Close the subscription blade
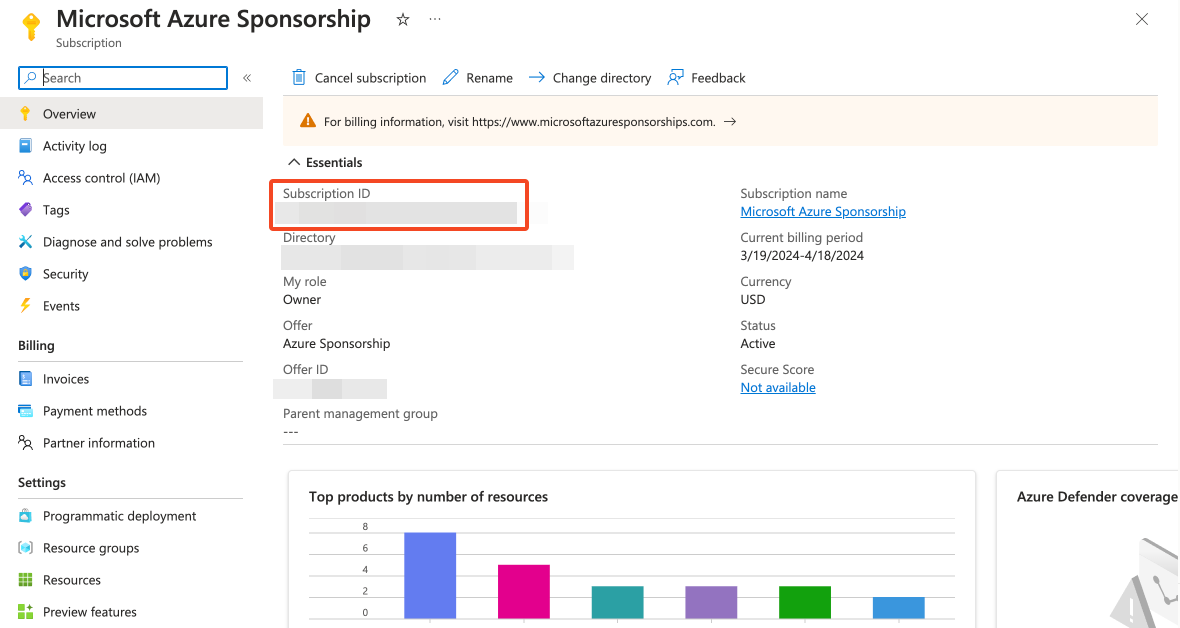This screenshot has width=1180, height=628. point(1142,20)
